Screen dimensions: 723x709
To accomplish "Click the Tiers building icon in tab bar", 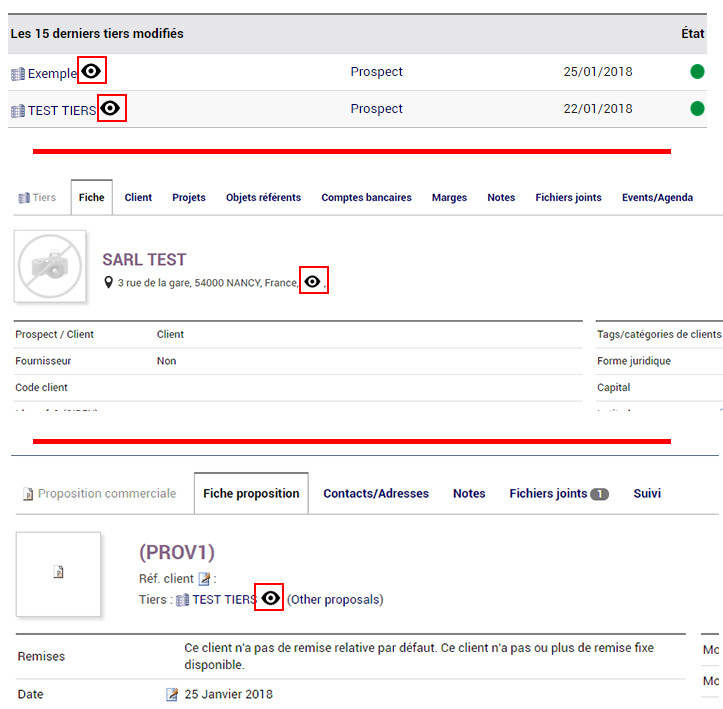I will [x=24, y=198].
